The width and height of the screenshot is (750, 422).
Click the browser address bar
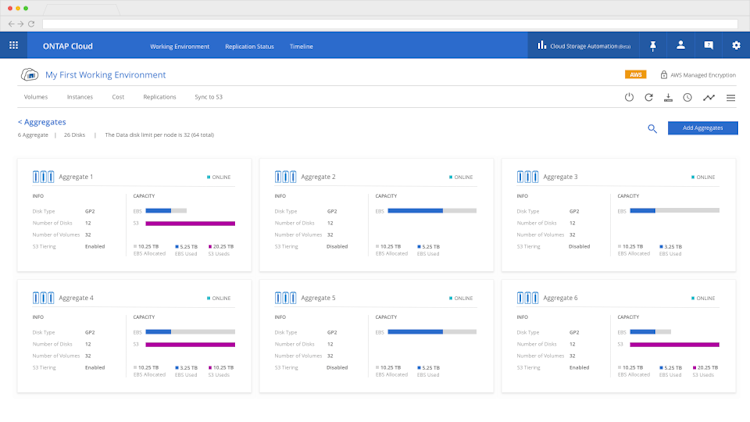(x=390, y=23)
